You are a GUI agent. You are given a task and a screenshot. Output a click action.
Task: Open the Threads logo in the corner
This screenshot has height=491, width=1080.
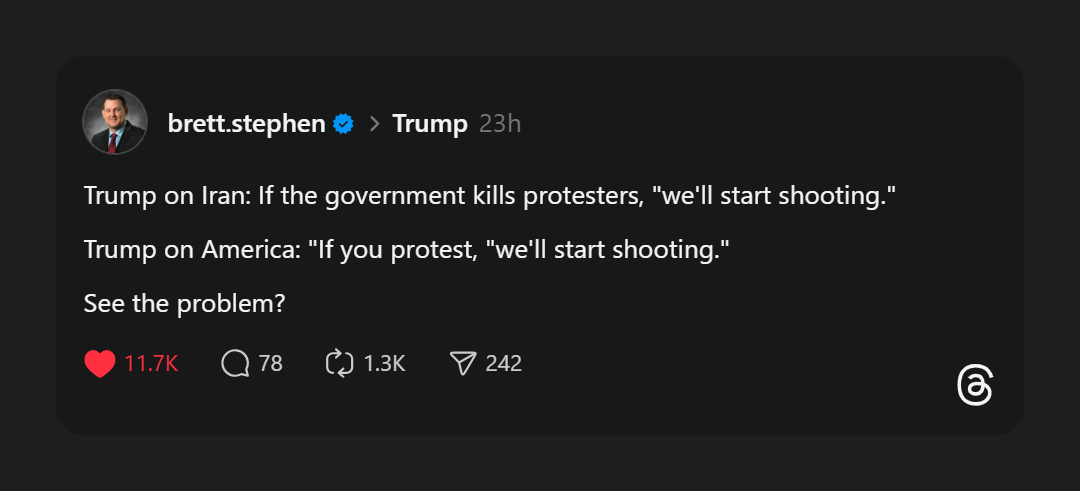pos(975,386)
